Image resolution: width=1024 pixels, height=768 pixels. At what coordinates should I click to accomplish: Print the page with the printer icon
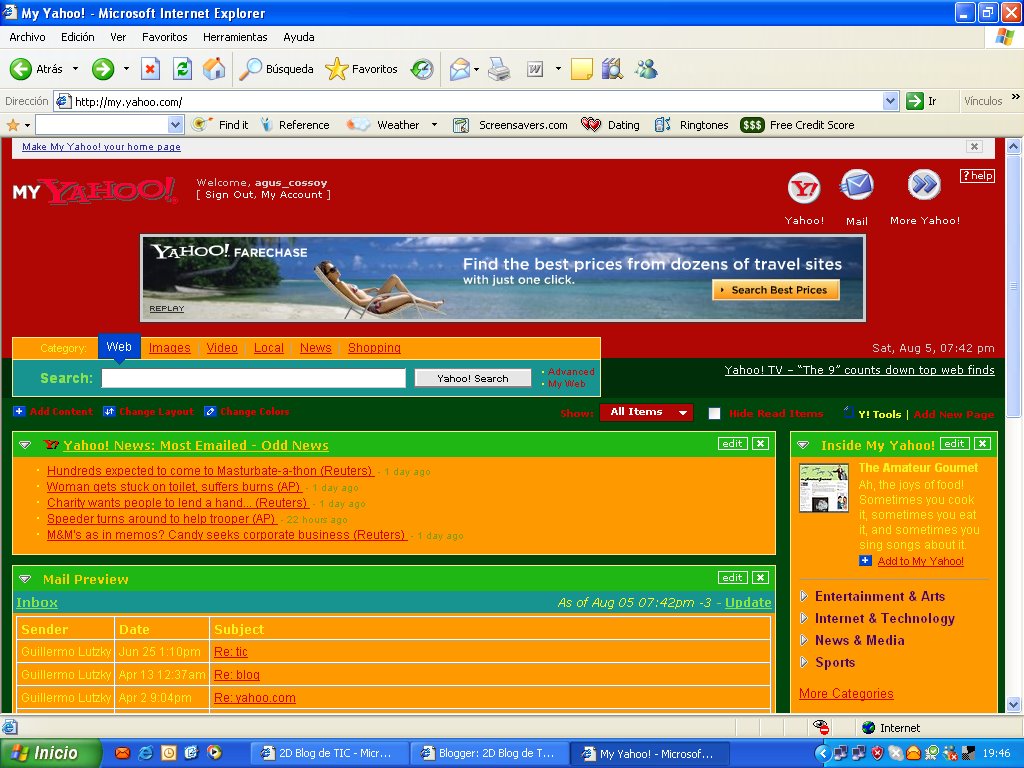[499, 69]
